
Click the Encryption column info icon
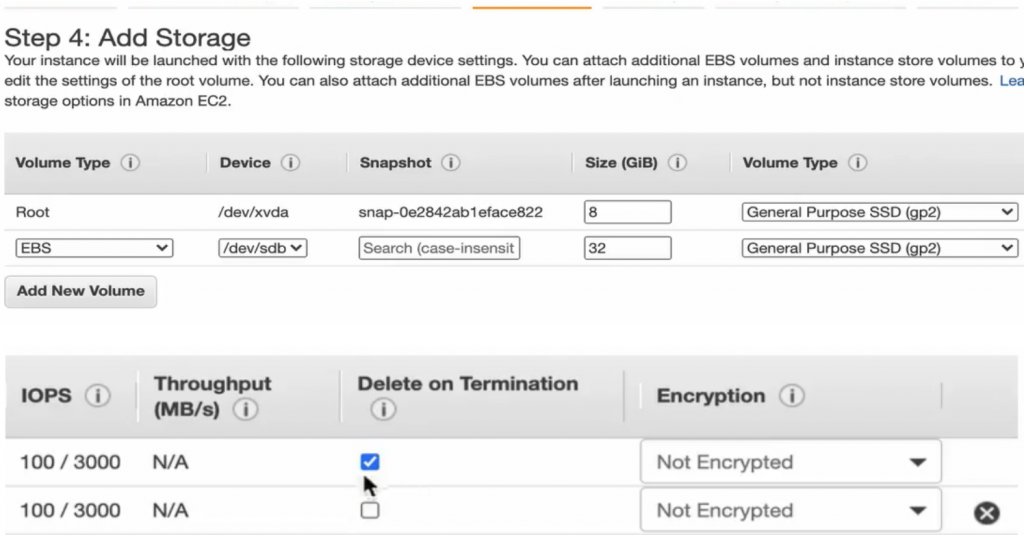click(792, 396)
